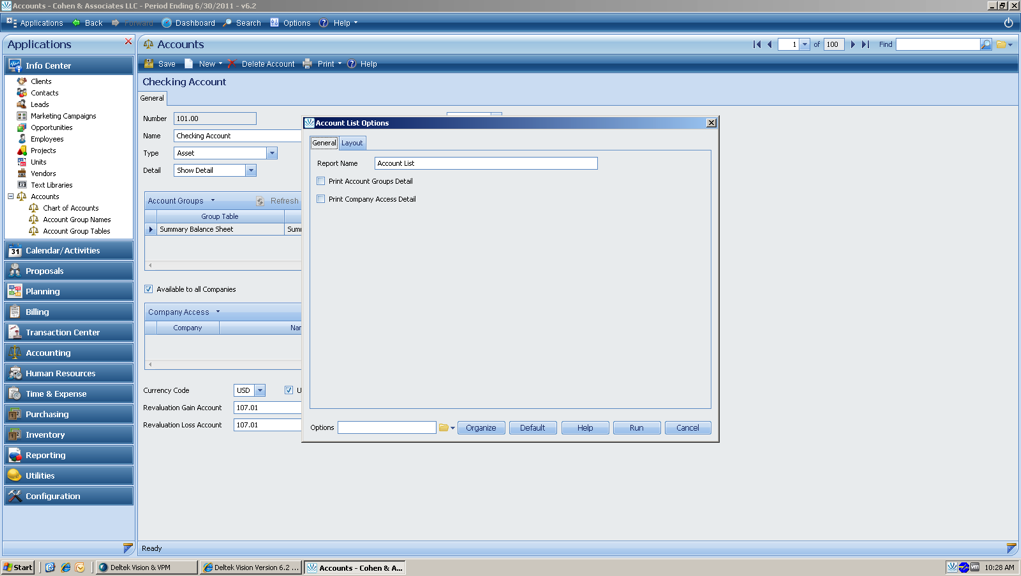Enable Print Company Access Detail checkbox

click(x=321, y=199)
